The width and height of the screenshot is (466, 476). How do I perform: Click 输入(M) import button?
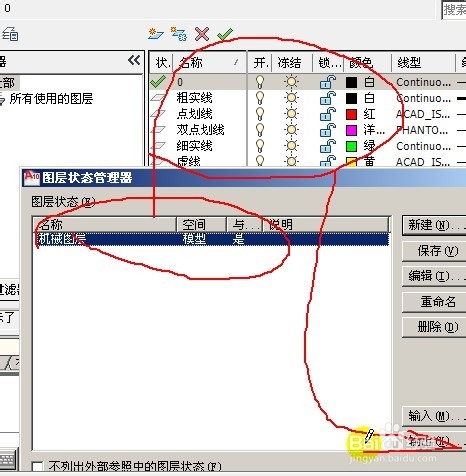pos(434,416)
